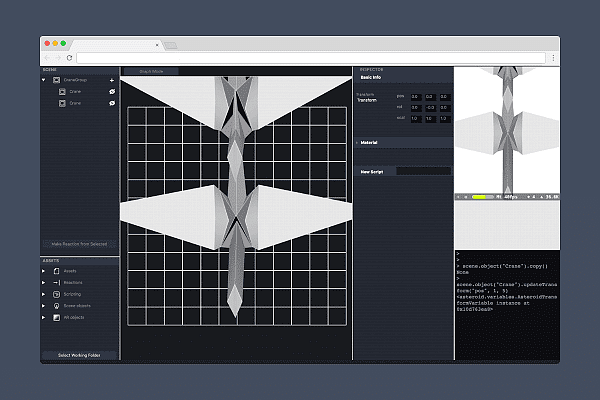Expand the Assets folder
600x400 pixels.
click(44, 271)
